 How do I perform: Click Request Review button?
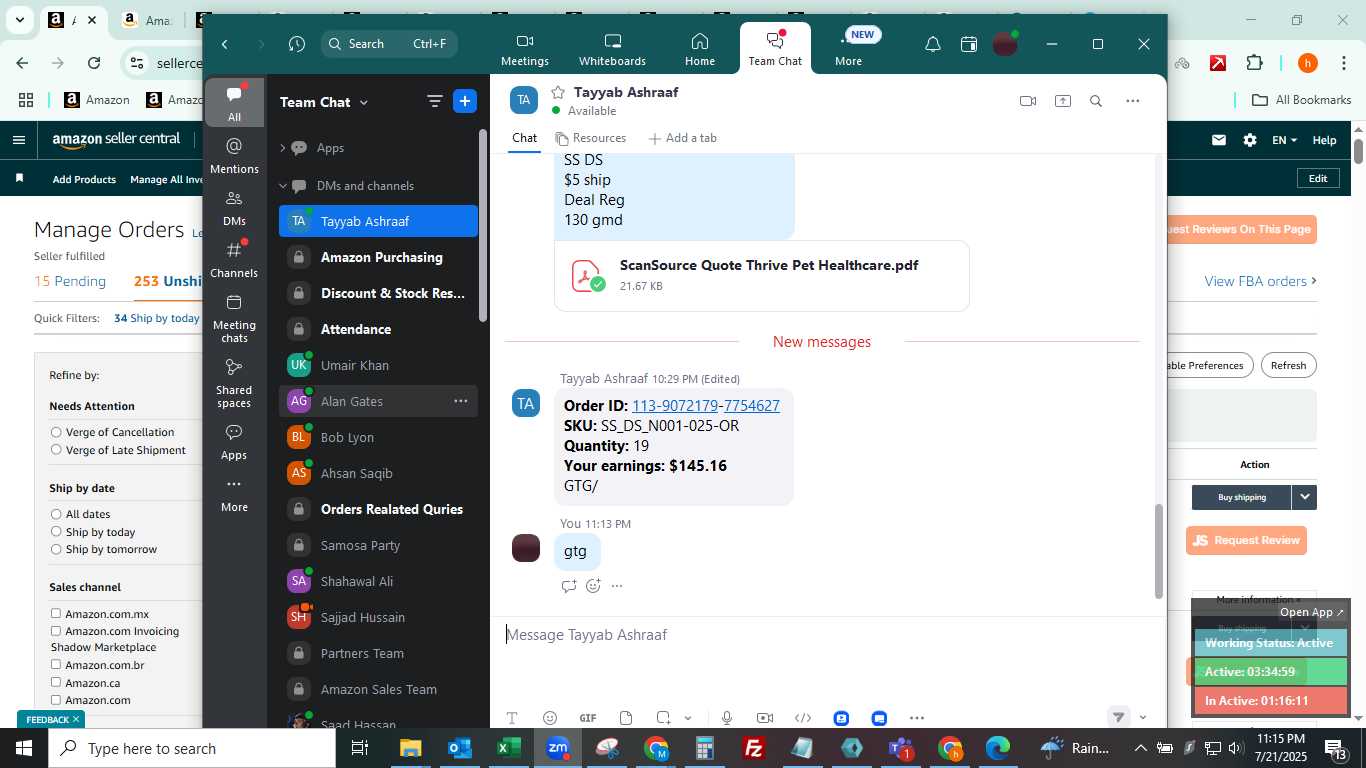coord(1246,540)
